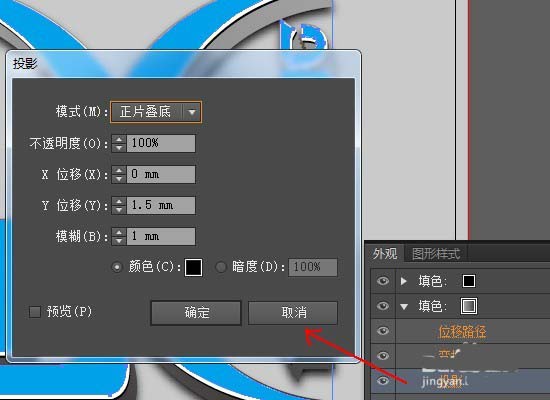
Task: Click the gradient fill swatch in 外观 panel
Action: pos(469,306)
